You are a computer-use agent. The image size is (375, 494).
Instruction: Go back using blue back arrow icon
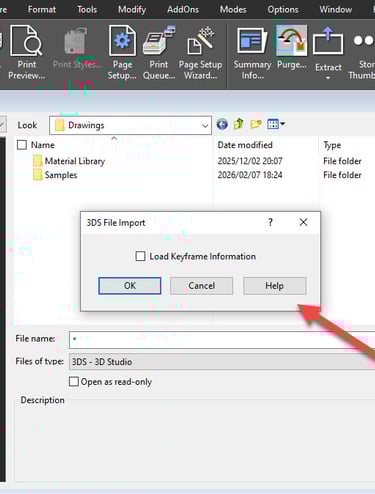(x=222, y=124)
